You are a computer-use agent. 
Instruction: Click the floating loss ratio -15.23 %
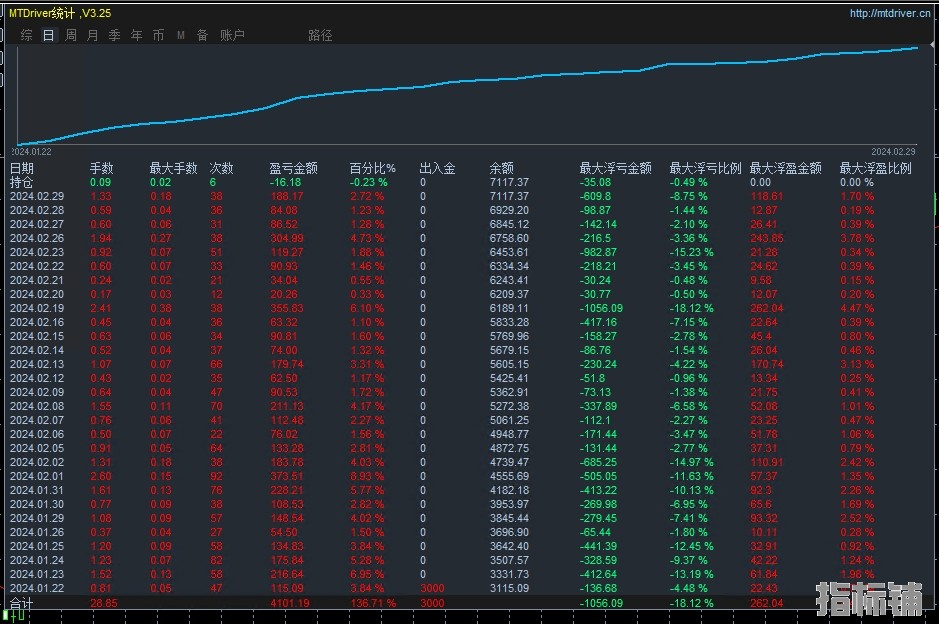click(691, 252)
